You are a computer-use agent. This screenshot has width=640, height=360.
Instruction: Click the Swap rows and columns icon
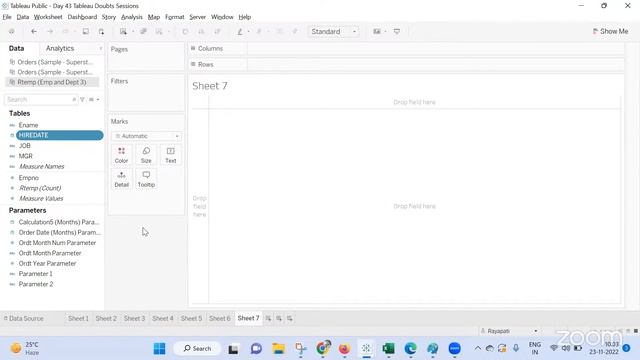pyautogui.click(x=185, y=31)
